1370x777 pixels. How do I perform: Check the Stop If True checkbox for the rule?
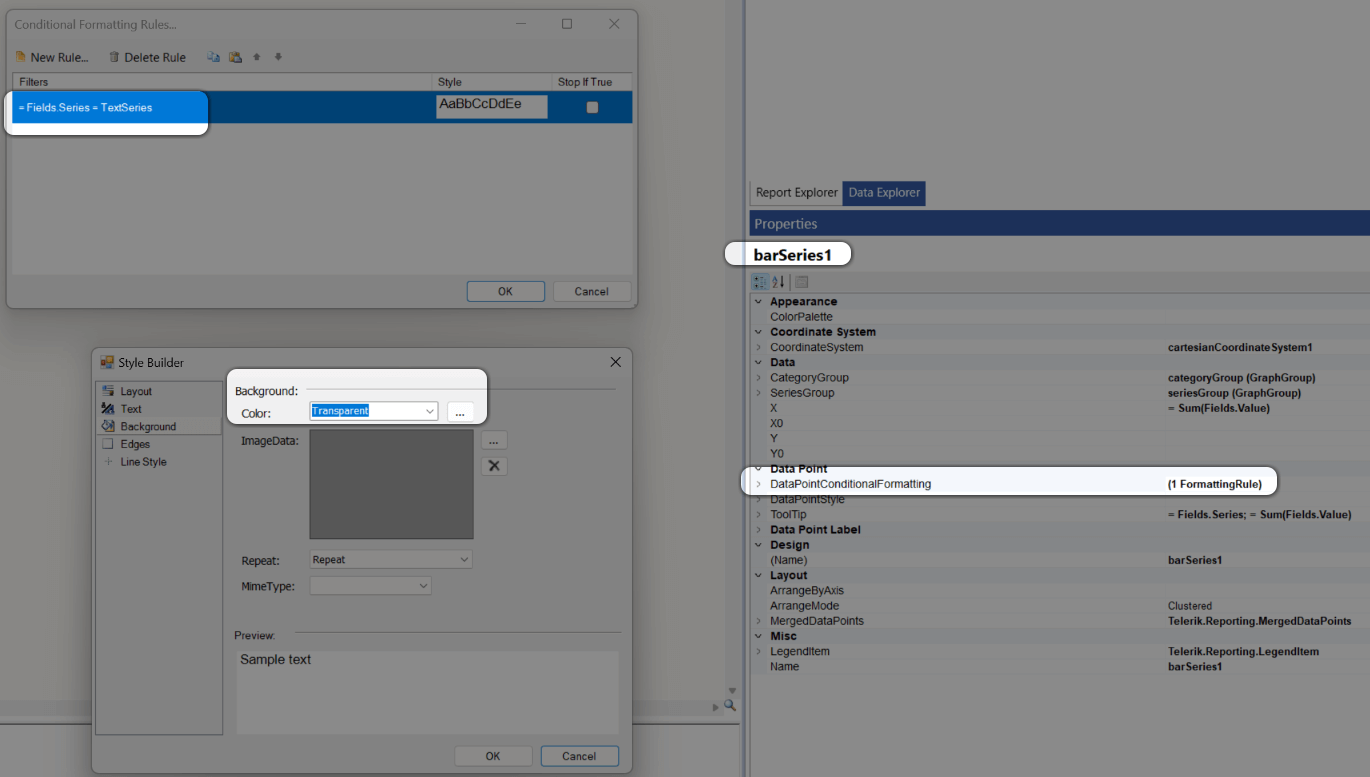591,106
